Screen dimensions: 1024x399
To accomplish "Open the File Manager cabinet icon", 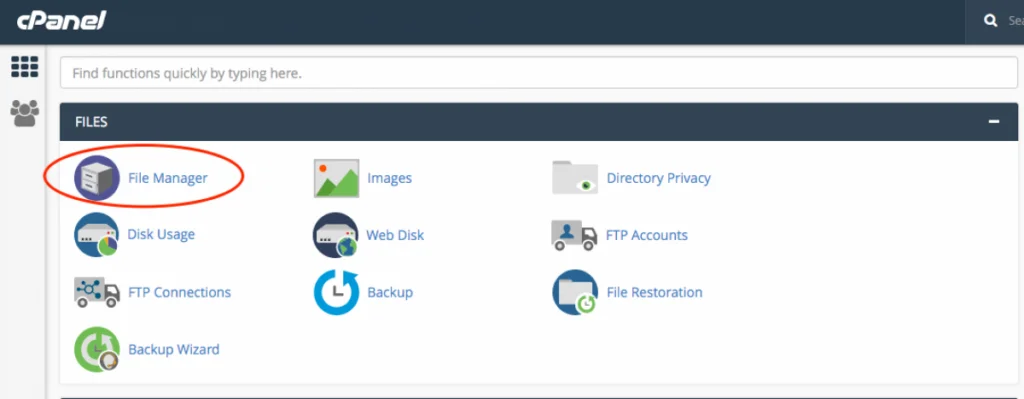I will click(97, 178).
